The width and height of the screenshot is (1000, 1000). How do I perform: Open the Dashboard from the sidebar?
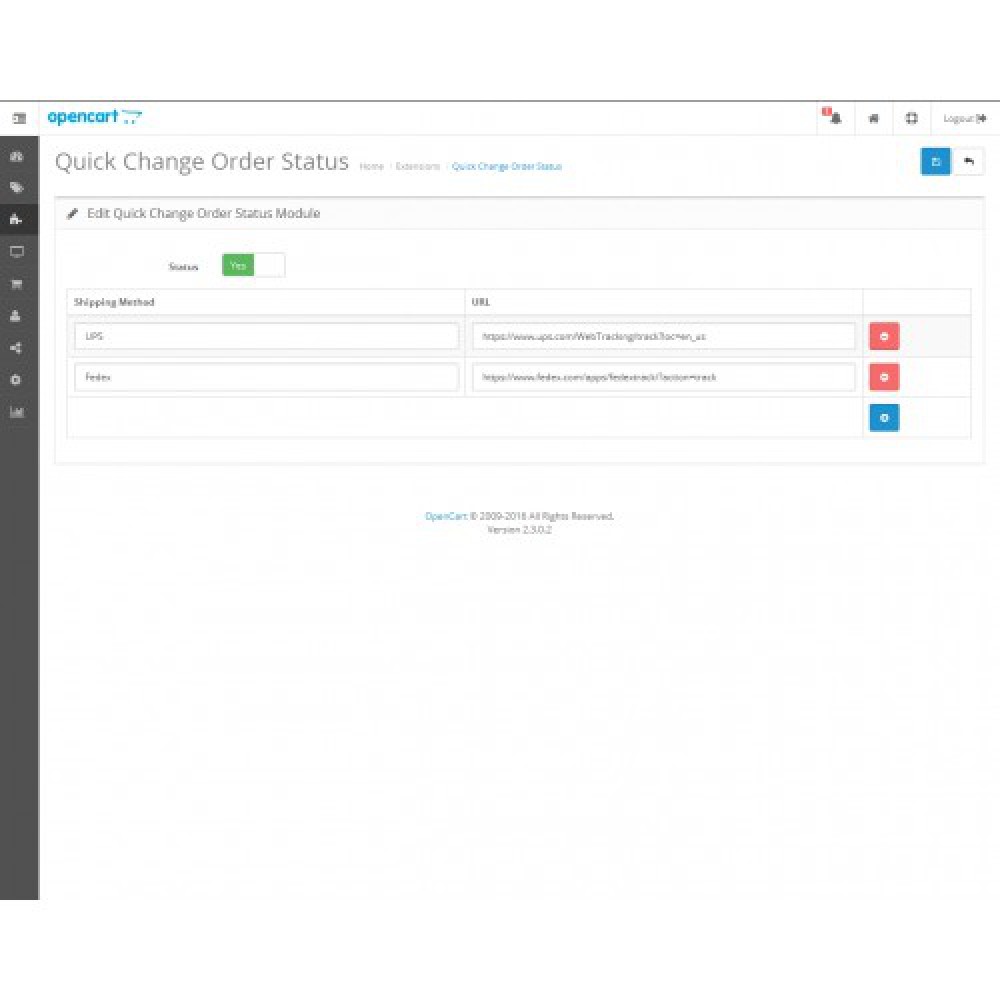17,156
